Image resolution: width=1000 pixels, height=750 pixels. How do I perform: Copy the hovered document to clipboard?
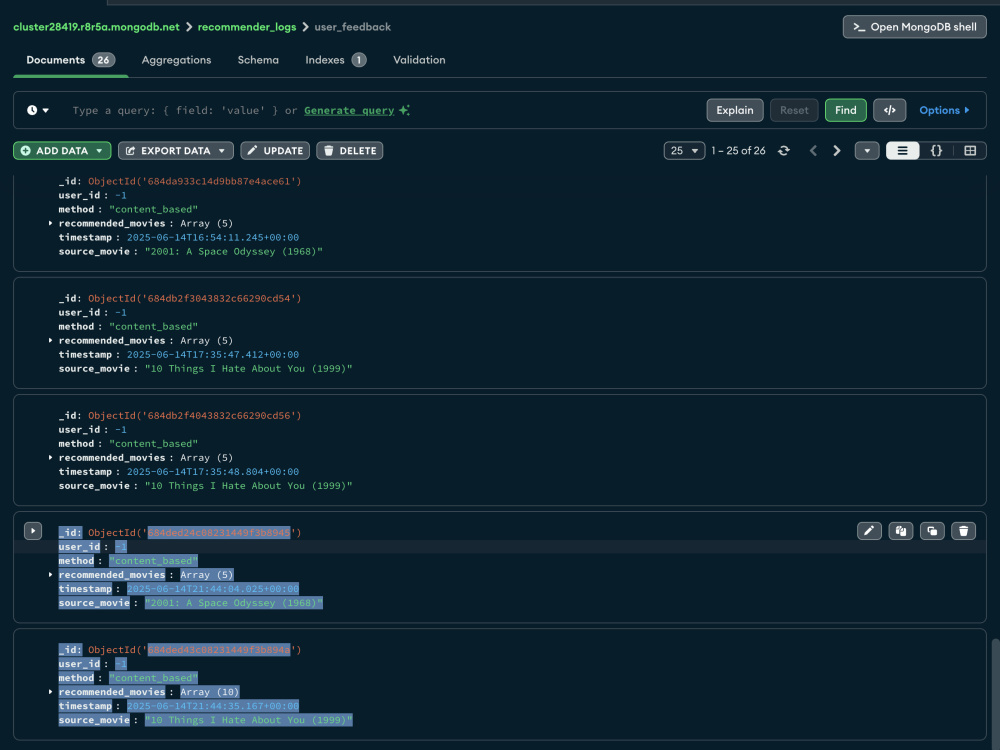(901, 531)
